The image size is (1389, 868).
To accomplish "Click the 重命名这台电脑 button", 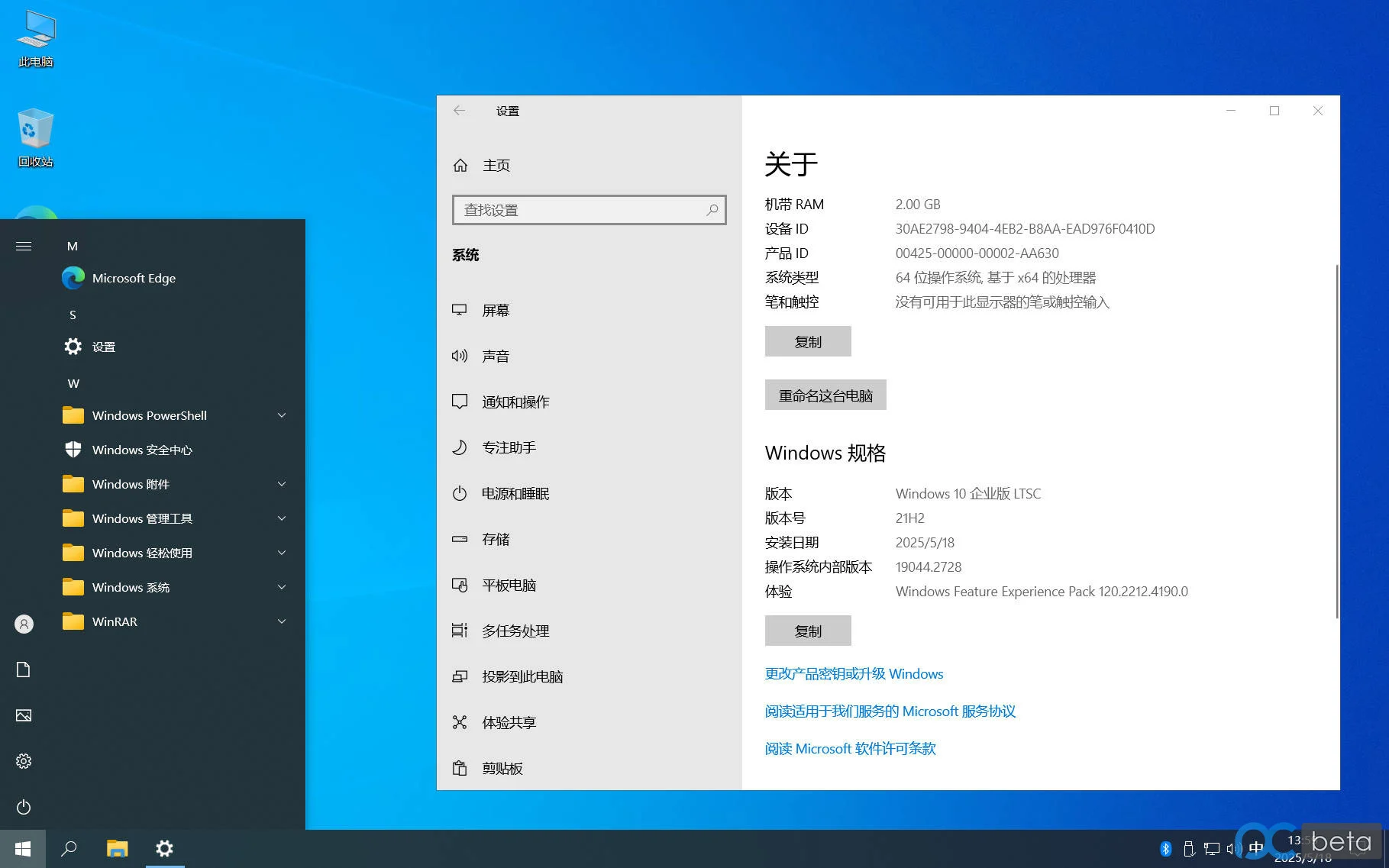I will [825, 395].
